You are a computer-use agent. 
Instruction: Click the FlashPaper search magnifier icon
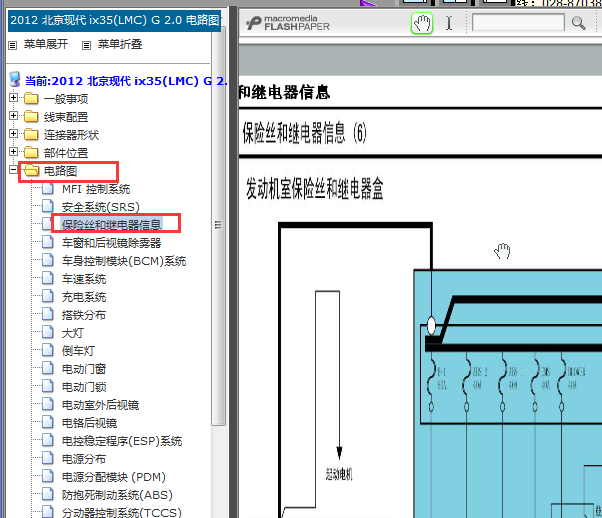578,23
